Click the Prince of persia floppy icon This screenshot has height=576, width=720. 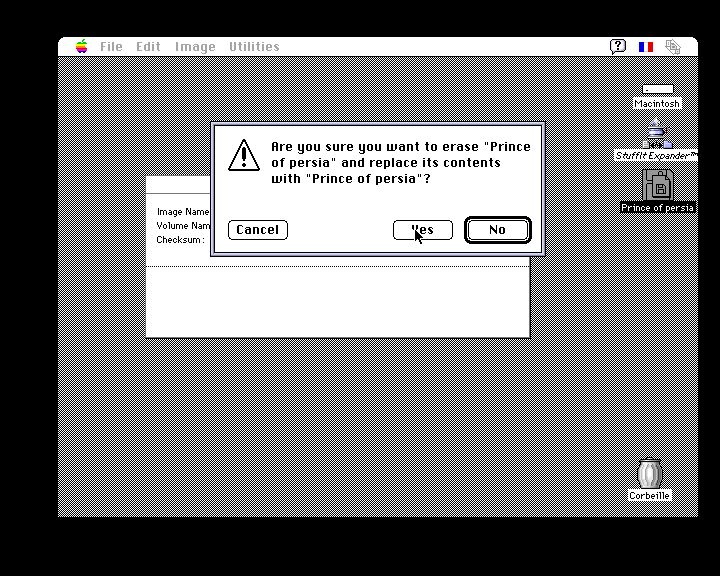tap(657, 184)
